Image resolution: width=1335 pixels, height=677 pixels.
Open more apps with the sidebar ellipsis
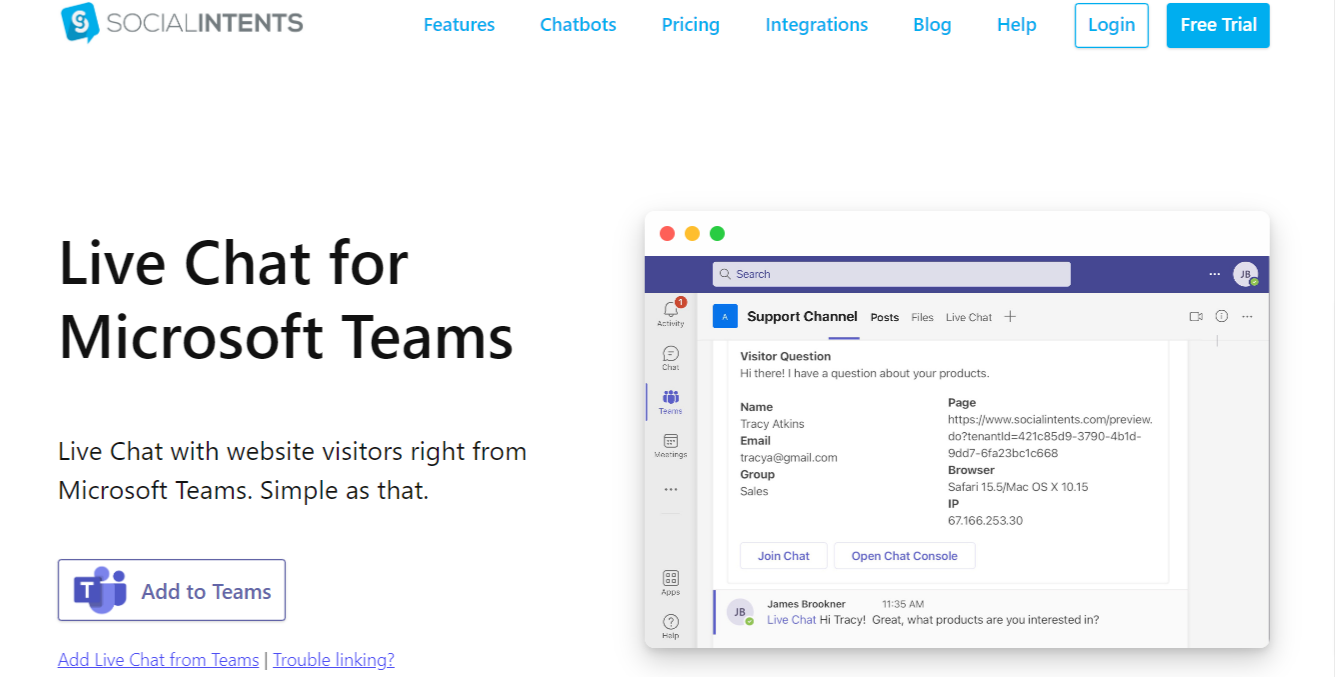(x=670, y=489)
